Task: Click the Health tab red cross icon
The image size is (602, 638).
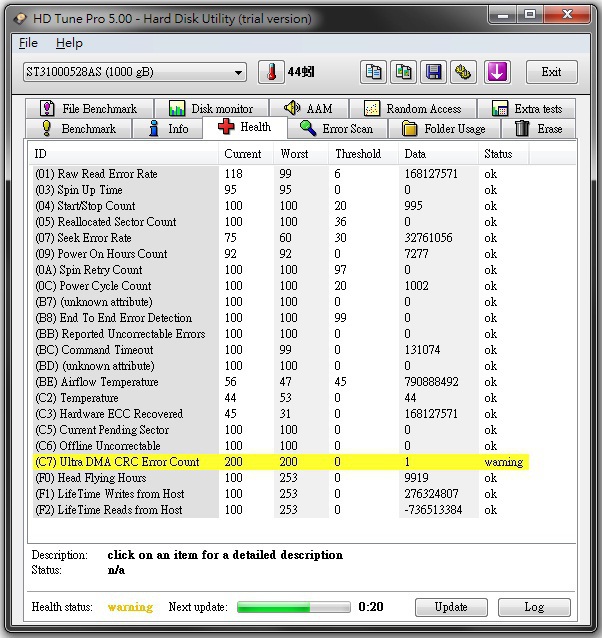Action: [x=226, y=127]
